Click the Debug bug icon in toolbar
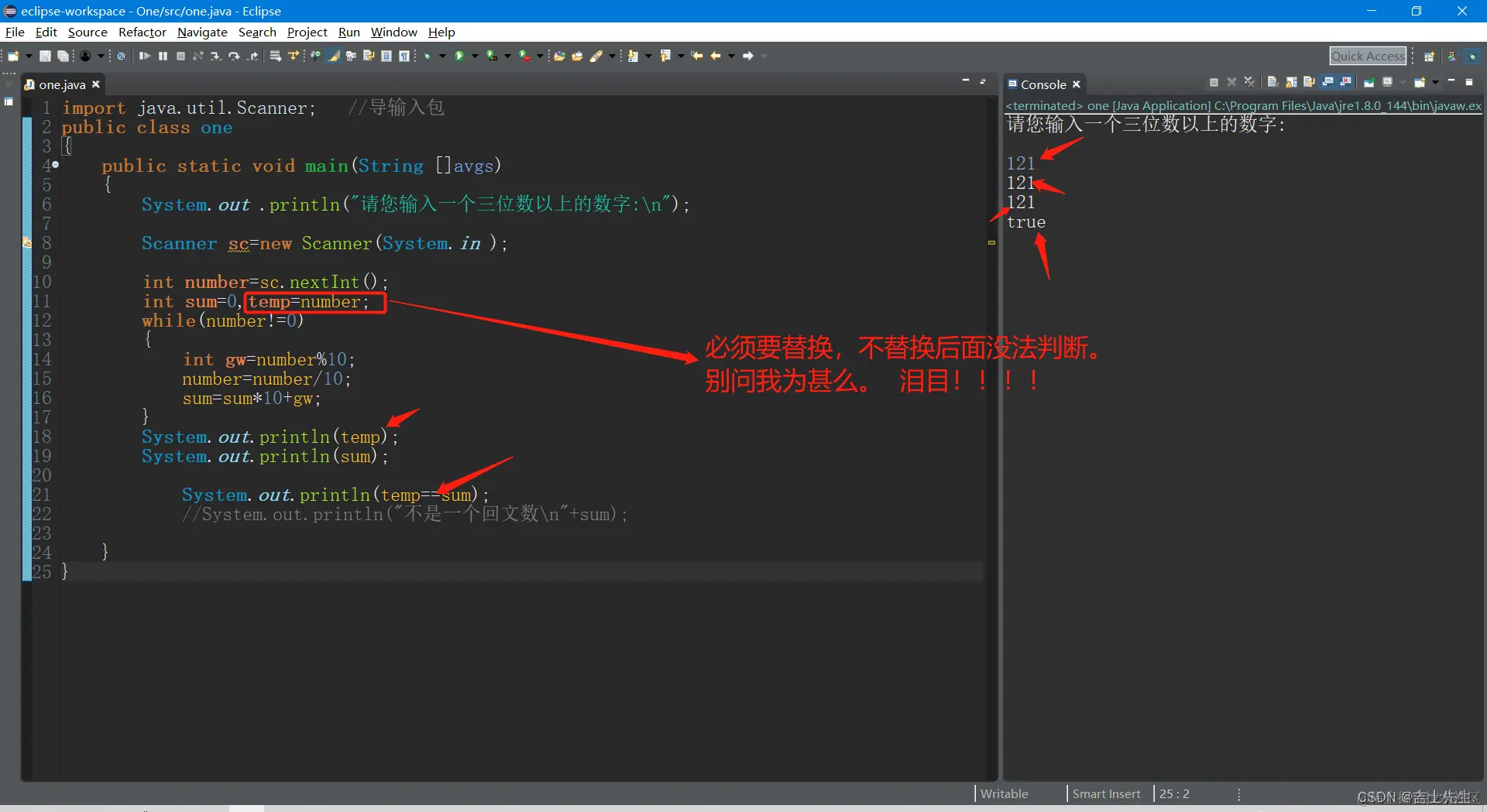1487x812 pixels. [427, 56]
